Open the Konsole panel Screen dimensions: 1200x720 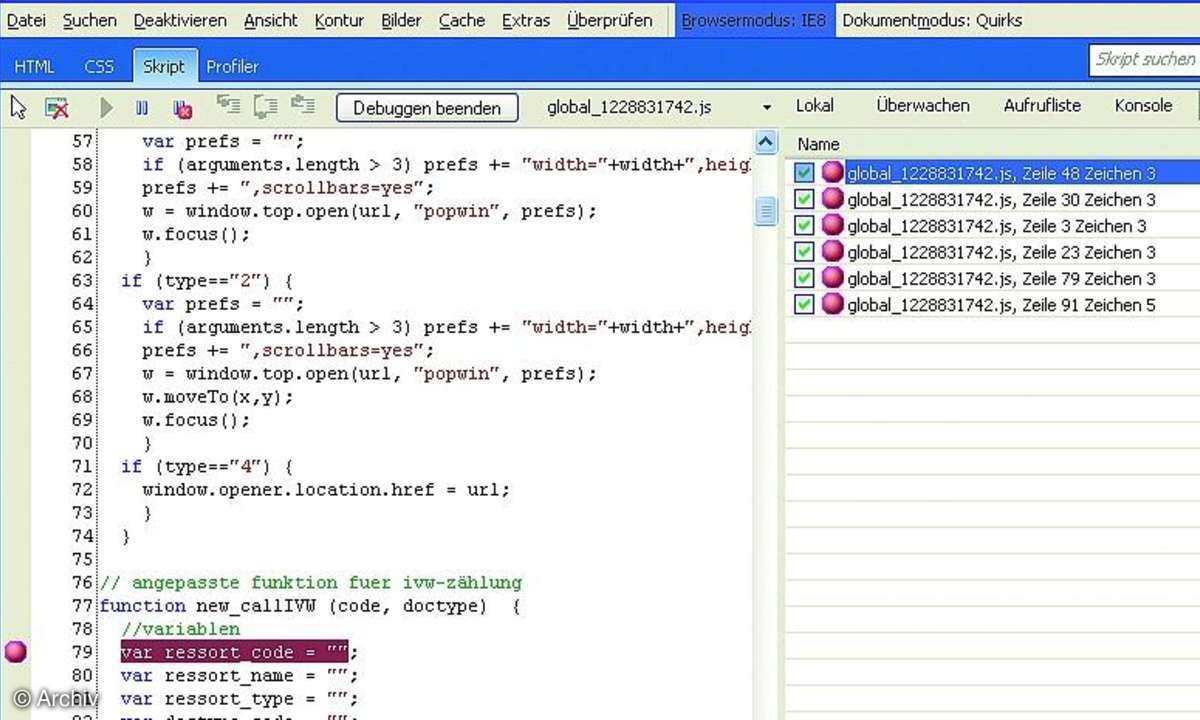pyautogui.click(x=1143, y=106)
